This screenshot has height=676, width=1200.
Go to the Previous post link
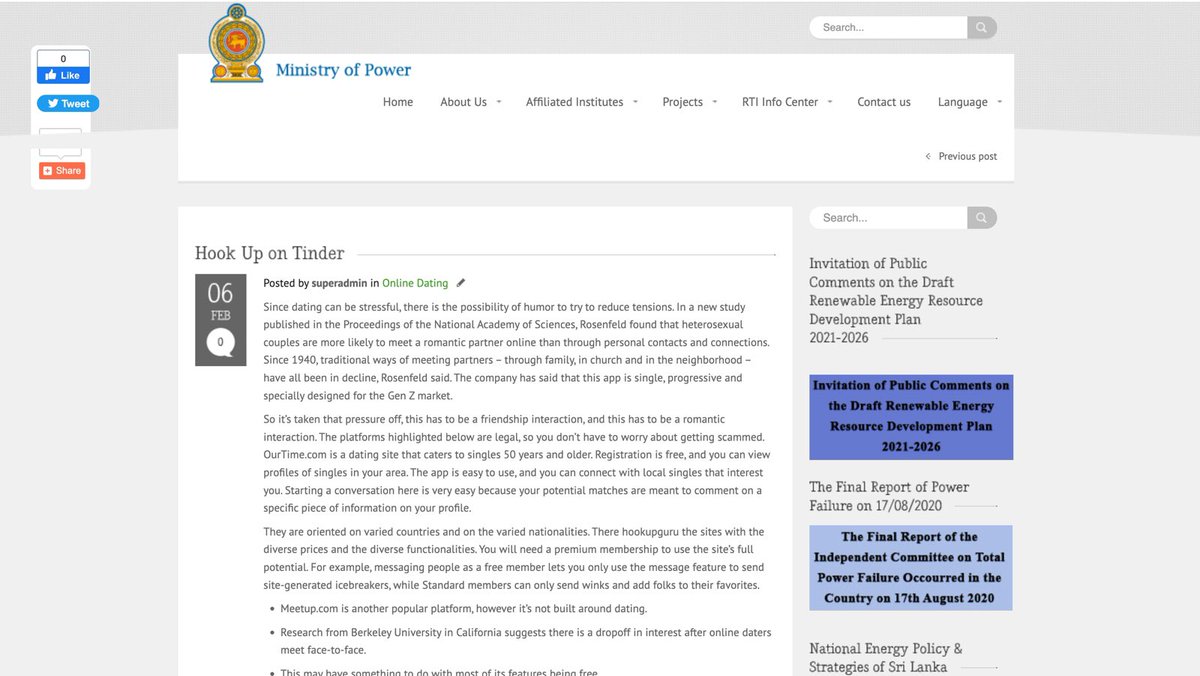click(961, 156)
